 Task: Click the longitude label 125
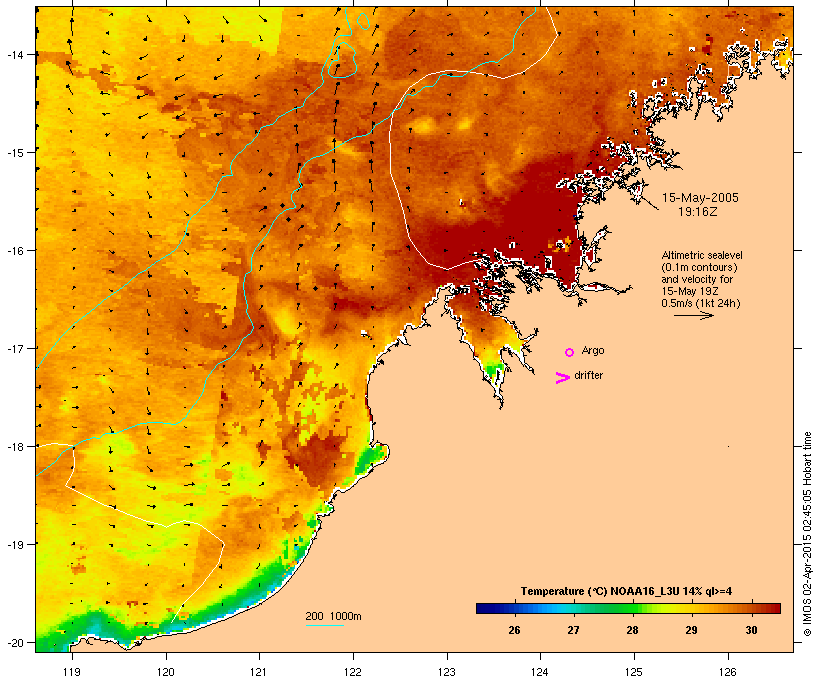point(634,672)
